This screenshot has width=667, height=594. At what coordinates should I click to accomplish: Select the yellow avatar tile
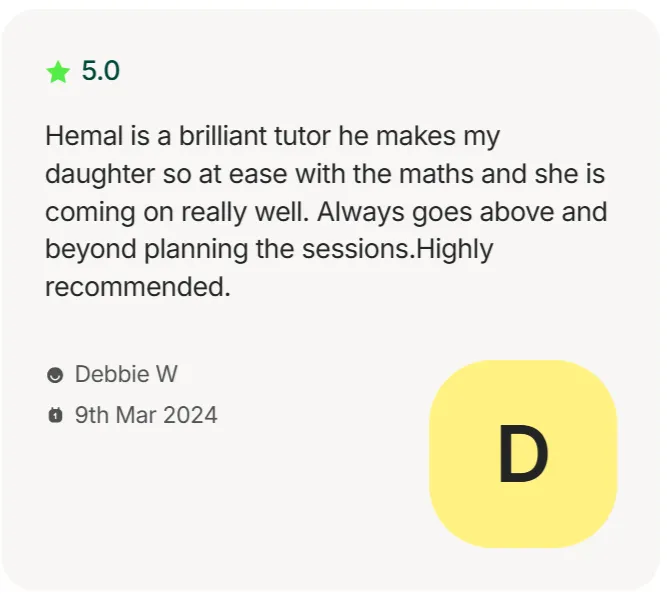click(523, 454)
